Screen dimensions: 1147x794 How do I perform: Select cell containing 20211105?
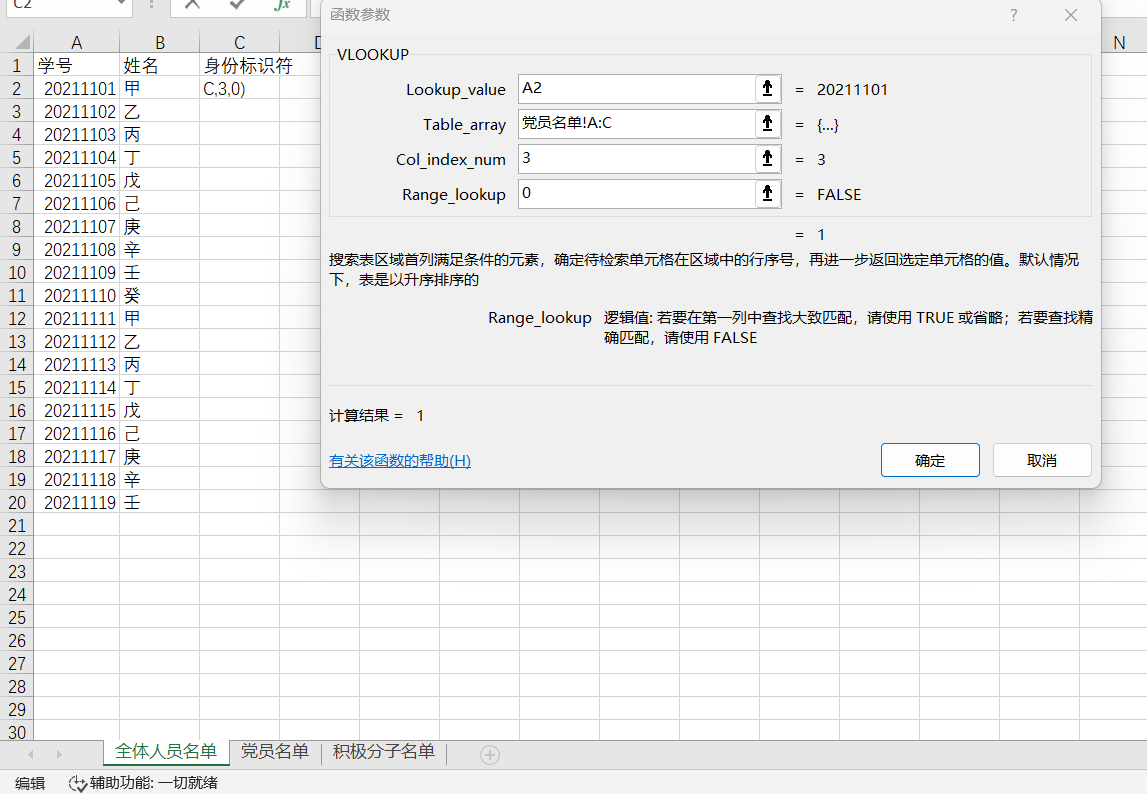[x=76, y=181]
